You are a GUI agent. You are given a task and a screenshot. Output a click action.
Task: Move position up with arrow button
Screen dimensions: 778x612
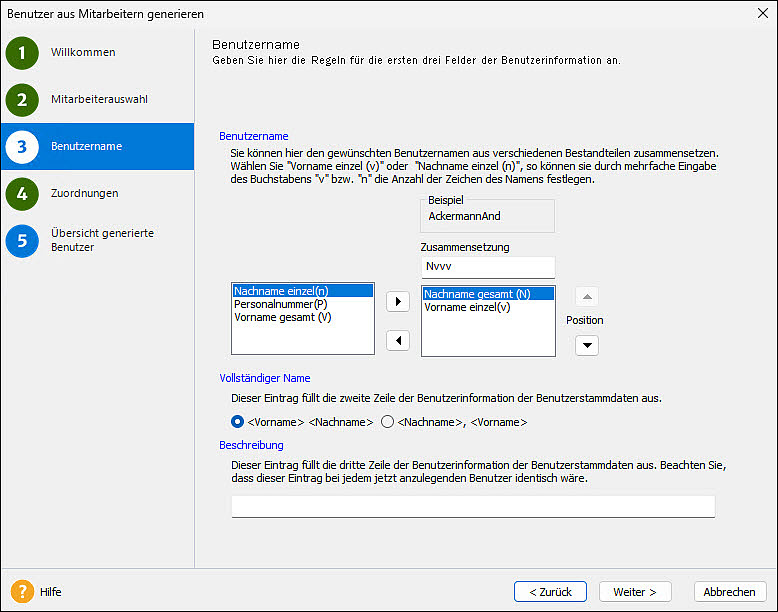587,297
